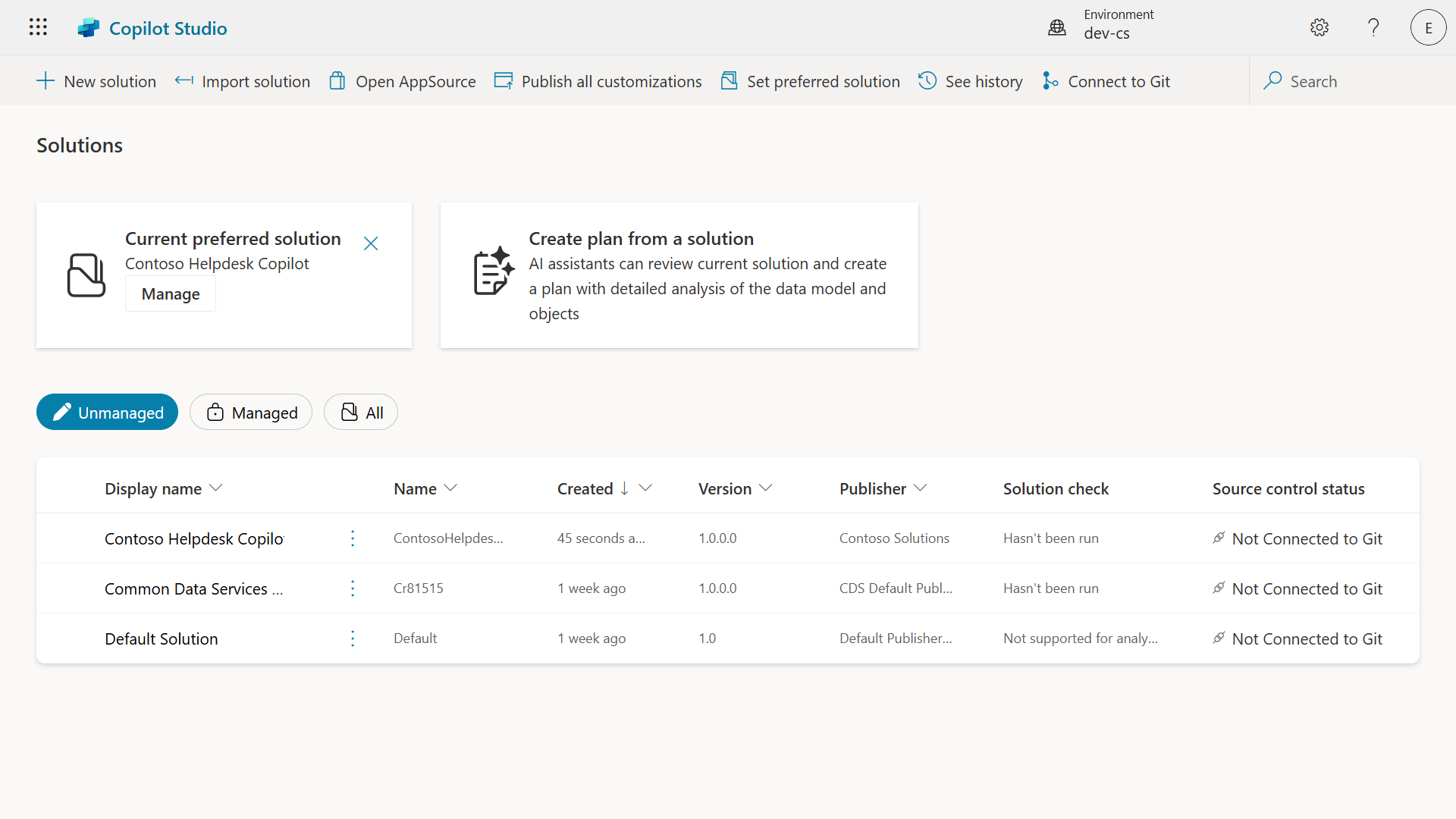
Task: Expand the Version column dropdown
Action: point(766,488)
